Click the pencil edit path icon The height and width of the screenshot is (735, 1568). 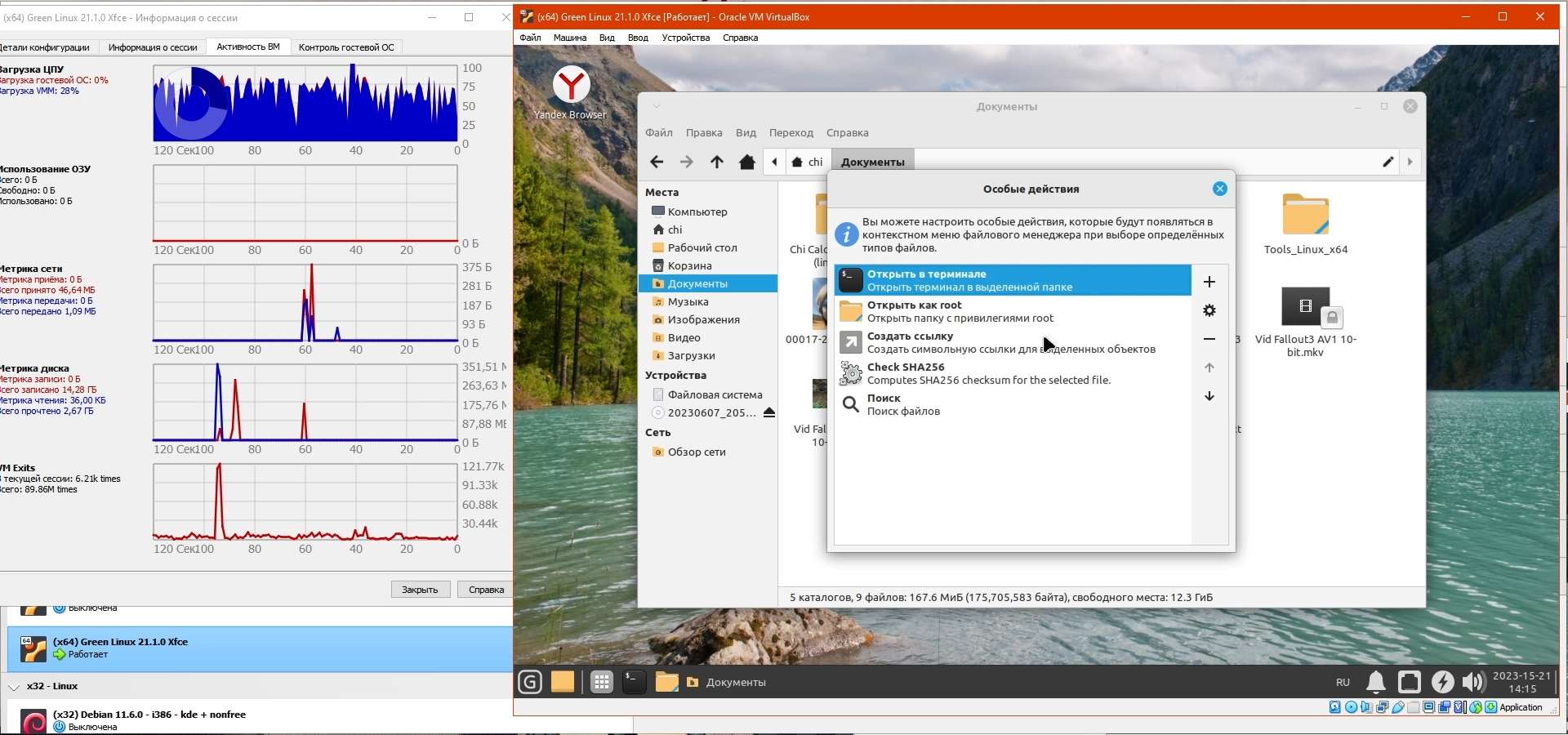1388,162
